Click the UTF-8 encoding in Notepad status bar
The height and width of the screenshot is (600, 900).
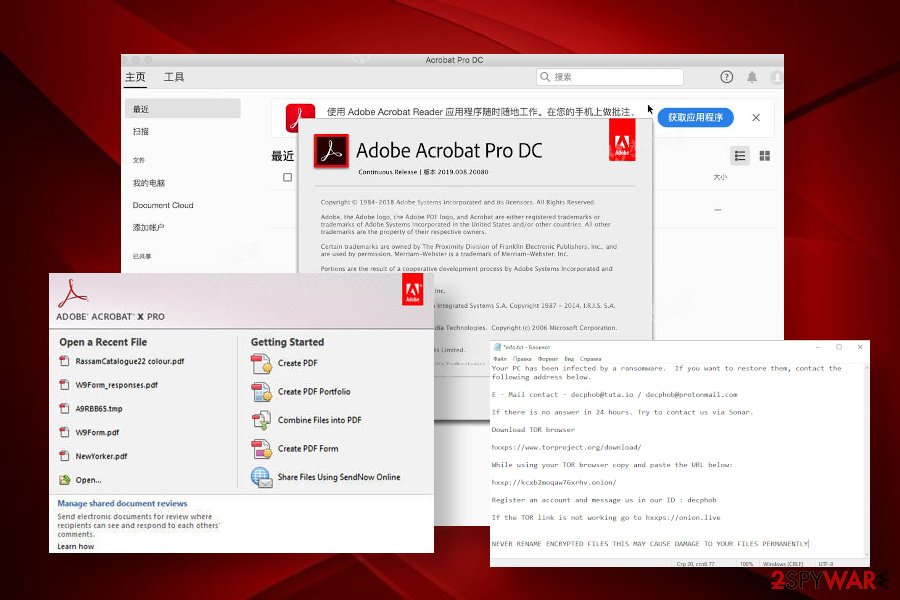pos(825,564)
